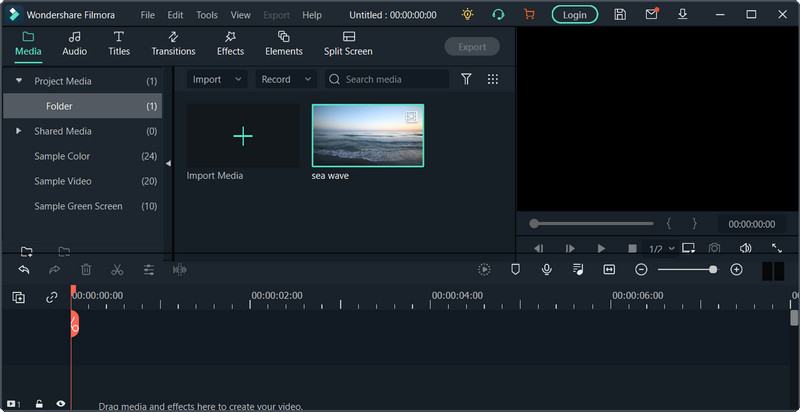The height and width of the screenshot is (412, 800).
Task: Click the preview progress slider
Action: 593,223
